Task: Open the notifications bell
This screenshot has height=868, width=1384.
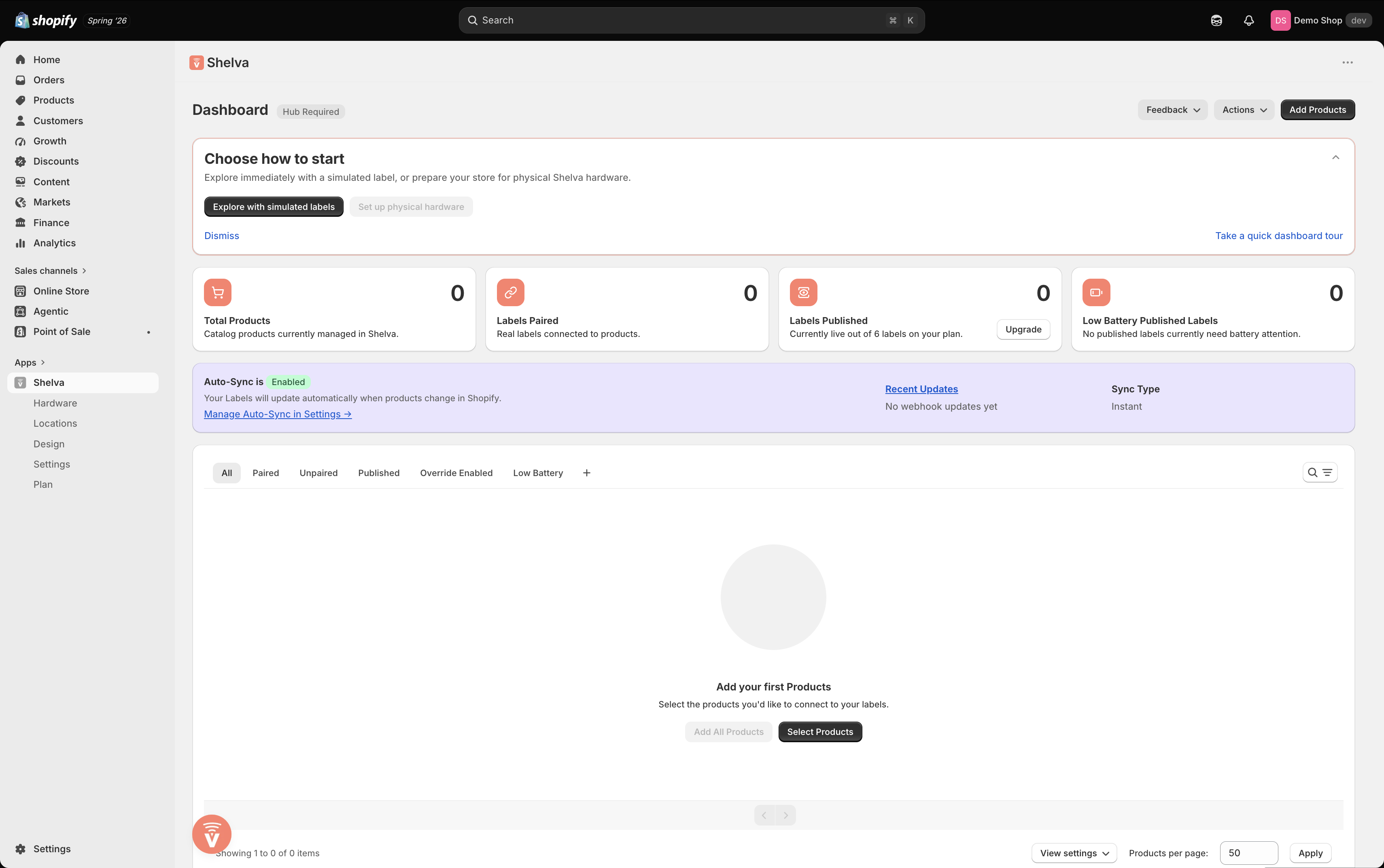Action: (x=1248, y=21)
